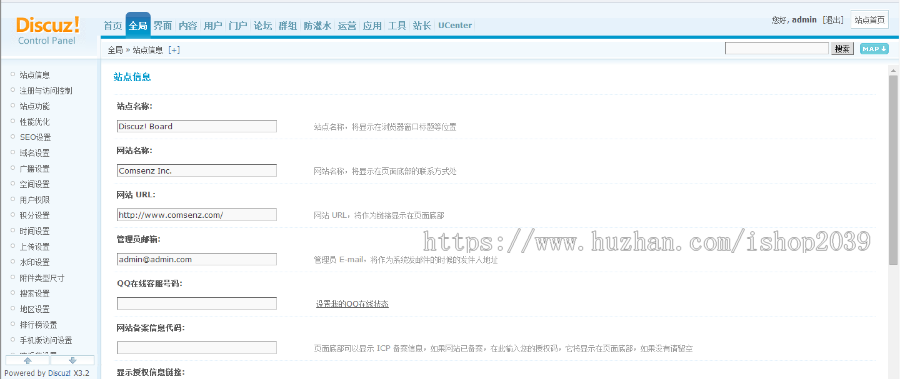Switch to the 应用 tab
Screen dimensions: 900x379
[372, 25]
